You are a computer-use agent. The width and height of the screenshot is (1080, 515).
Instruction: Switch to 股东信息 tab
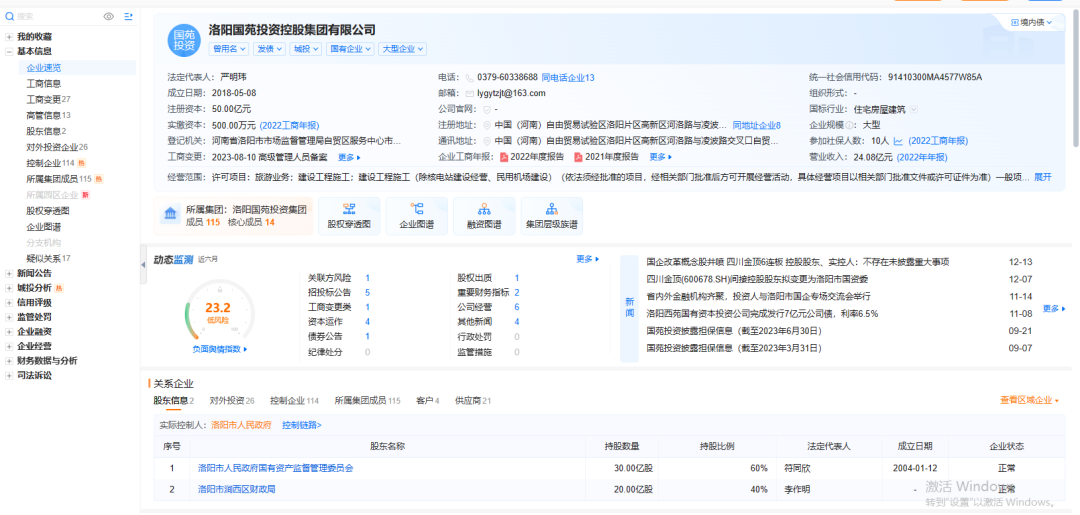point(174,401)
